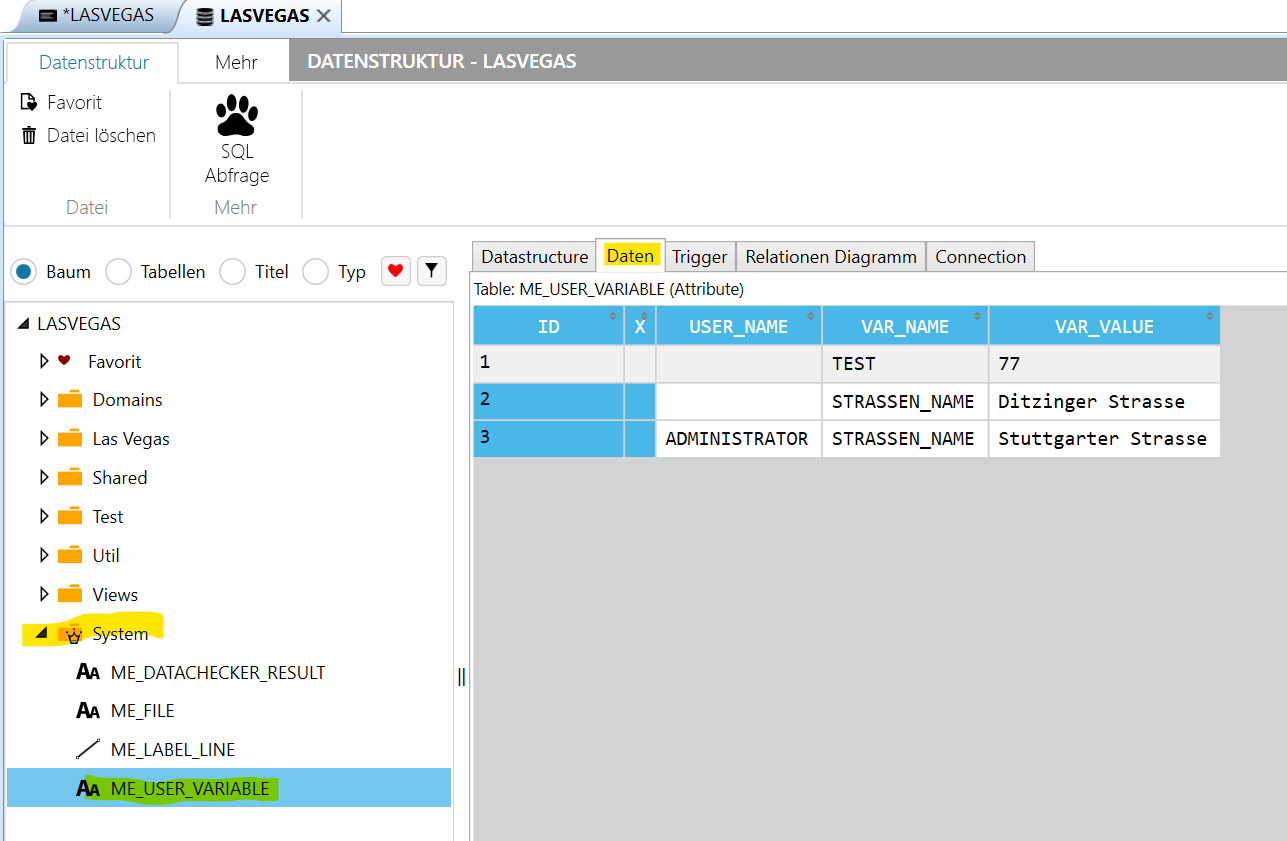Open the Mehr ribbon tab
1287x841 pixels.
point(236,62)
